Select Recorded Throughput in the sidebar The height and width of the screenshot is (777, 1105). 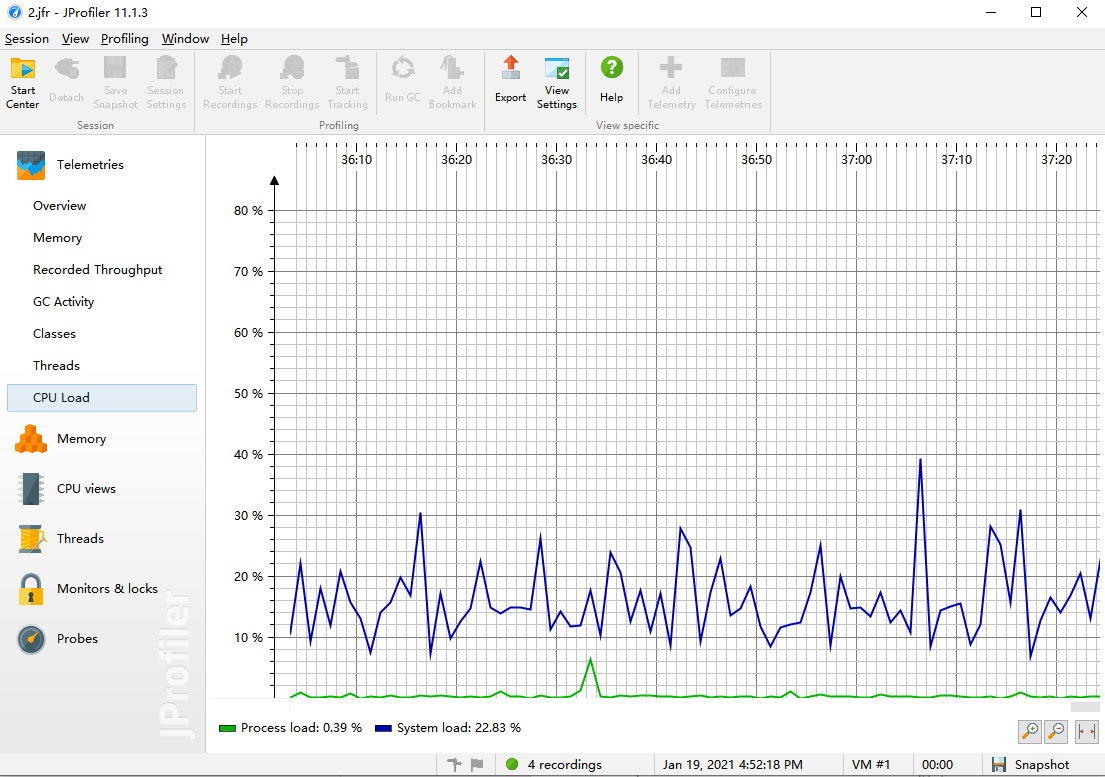pos(97,270)
